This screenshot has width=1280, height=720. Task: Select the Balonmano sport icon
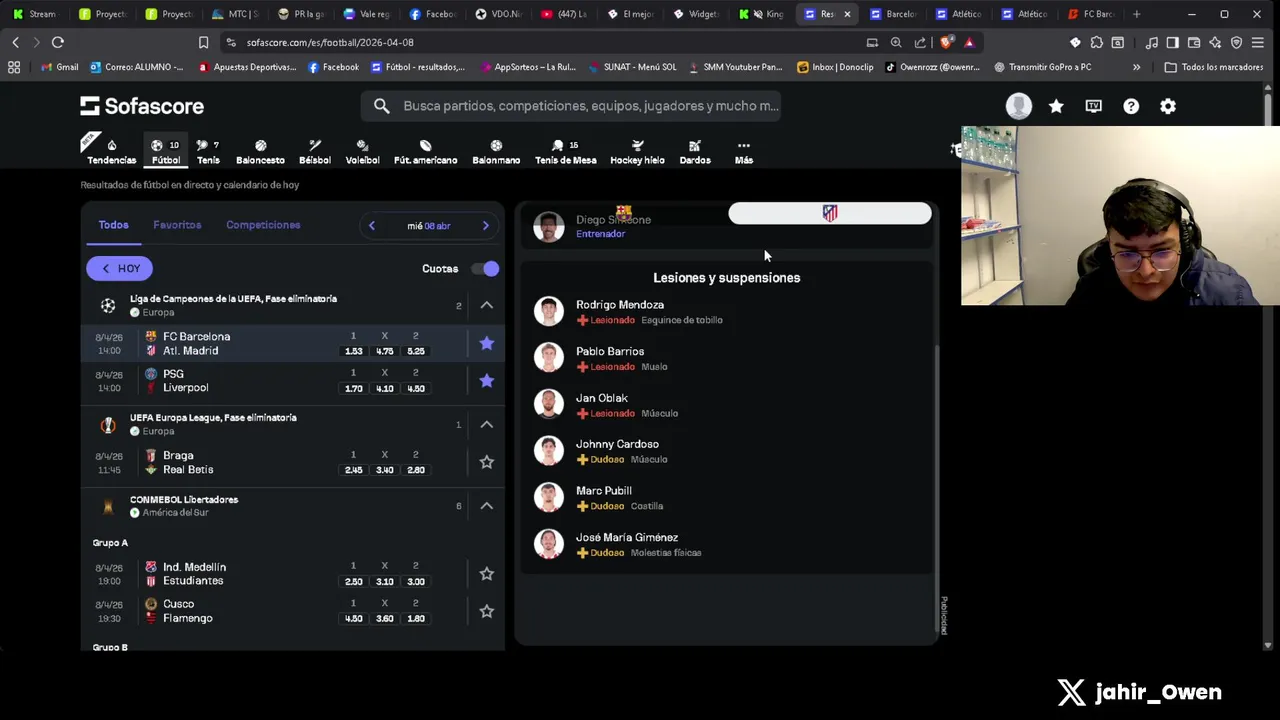pyautogui.click(x=496, y=152)
